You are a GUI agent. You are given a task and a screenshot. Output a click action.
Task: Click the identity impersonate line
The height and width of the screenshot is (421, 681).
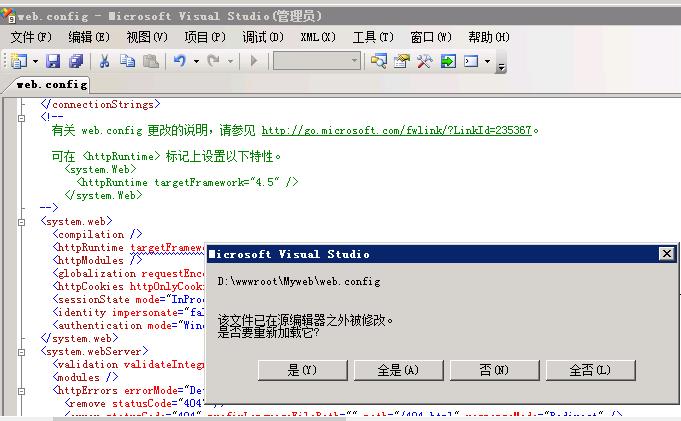pos(128,312)
